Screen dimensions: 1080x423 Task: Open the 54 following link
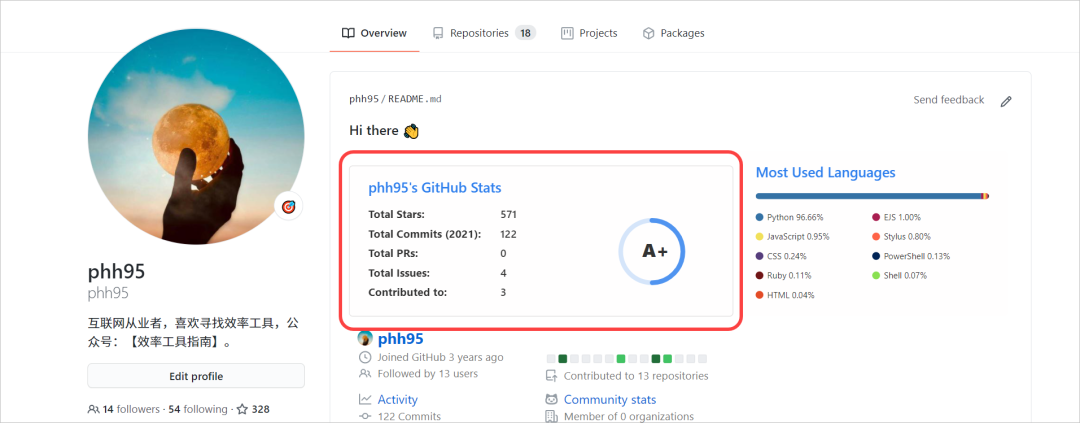pos(198,409)
